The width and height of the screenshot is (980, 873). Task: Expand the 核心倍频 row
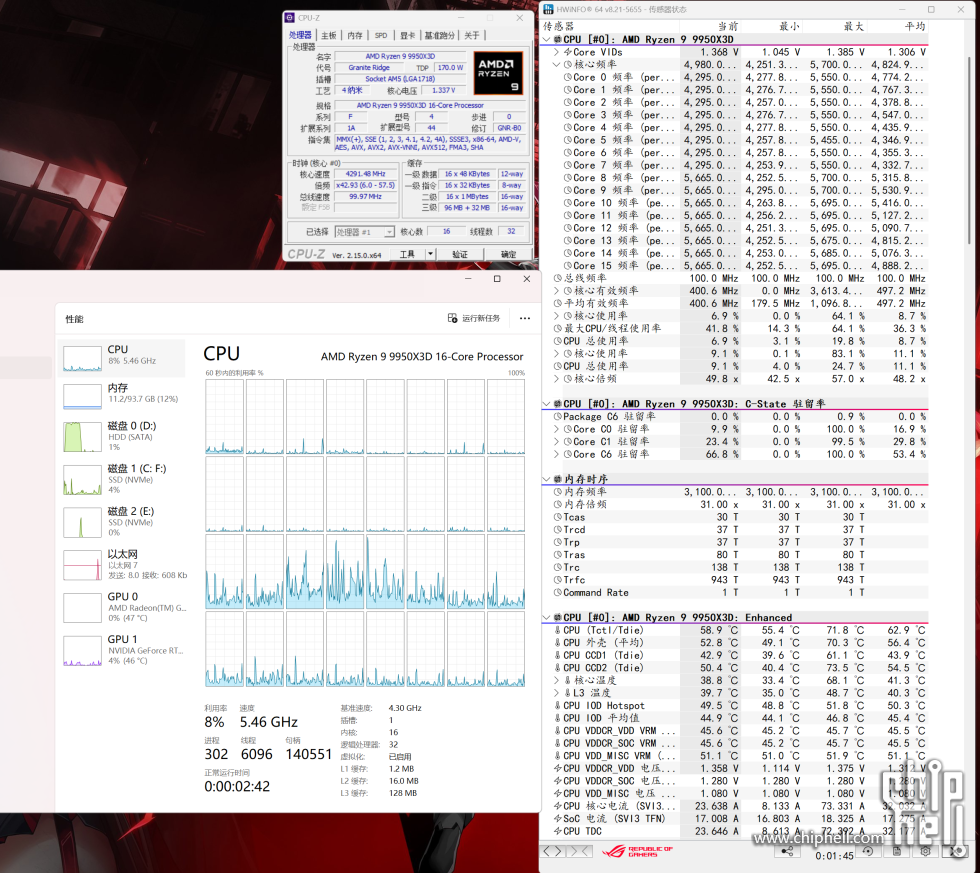tap(557, 379)
